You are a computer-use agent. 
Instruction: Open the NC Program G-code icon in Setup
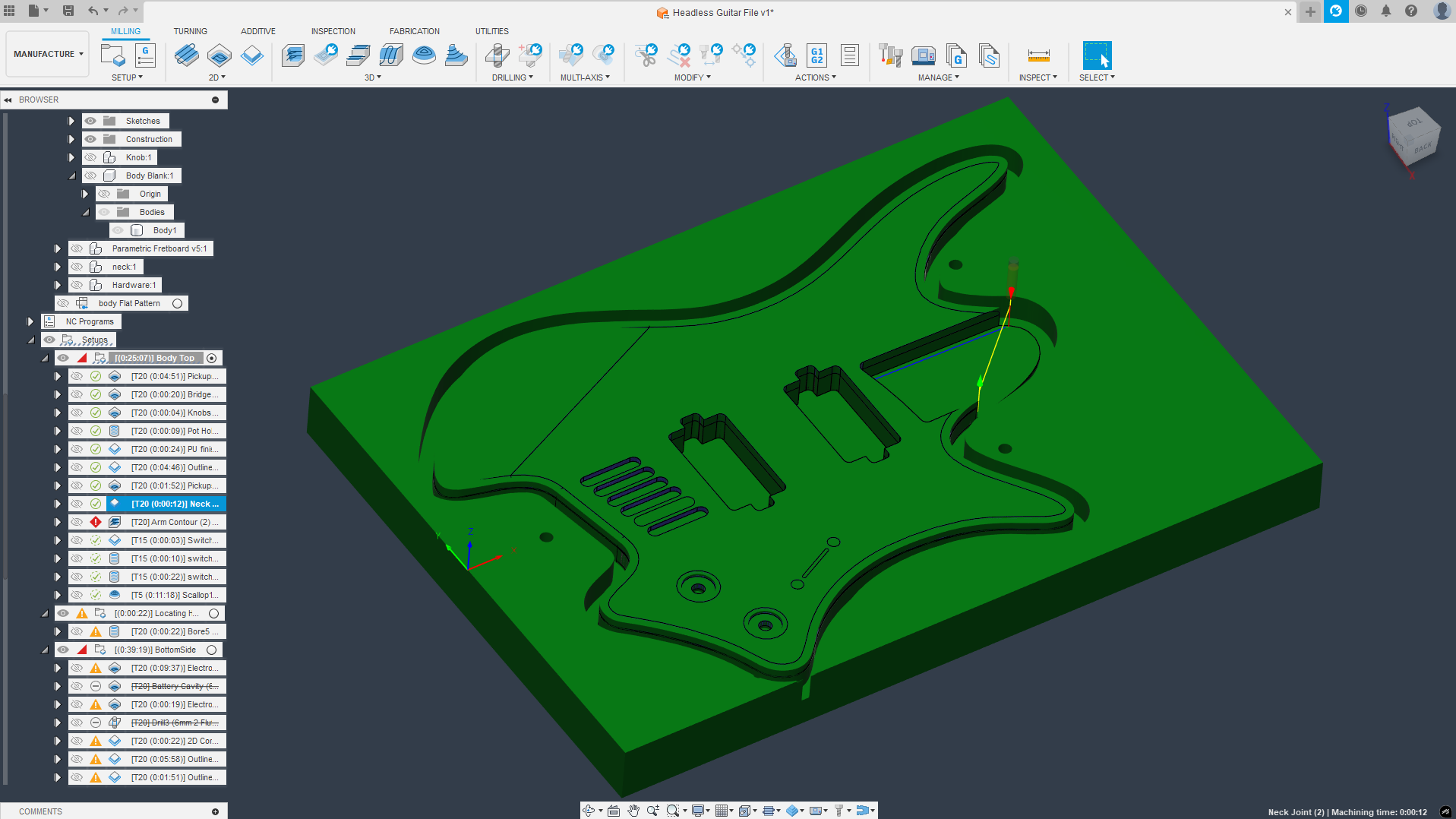145,55
